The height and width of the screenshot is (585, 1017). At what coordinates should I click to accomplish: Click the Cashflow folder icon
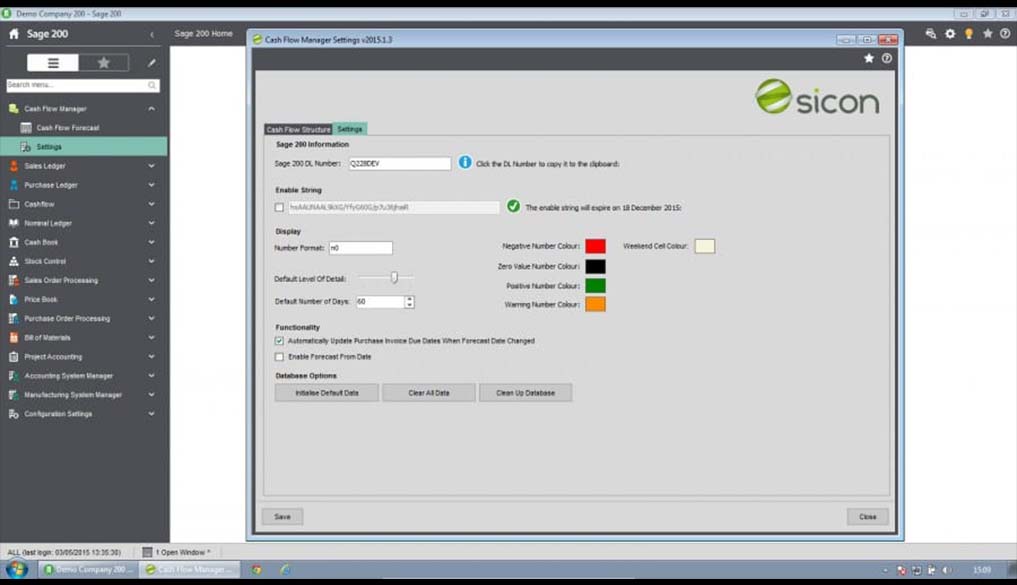(14, 204)
